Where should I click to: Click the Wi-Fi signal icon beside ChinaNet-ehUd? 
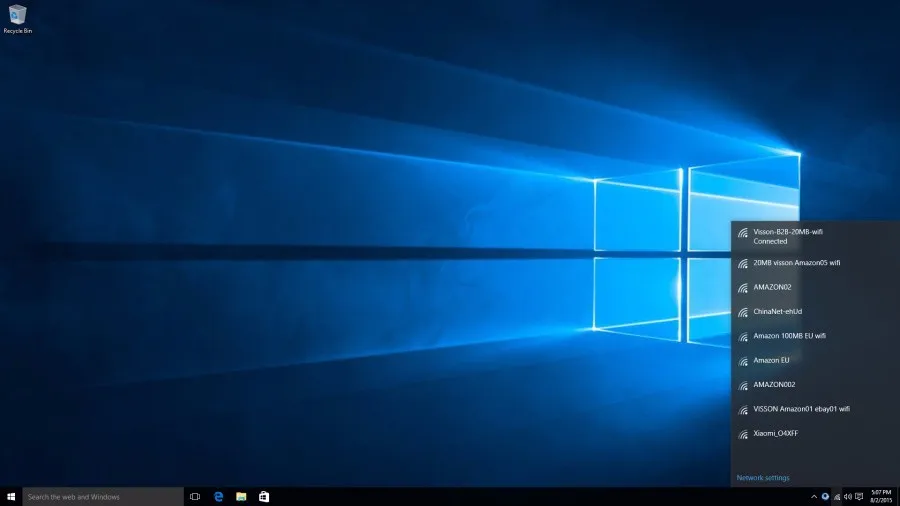743,313
